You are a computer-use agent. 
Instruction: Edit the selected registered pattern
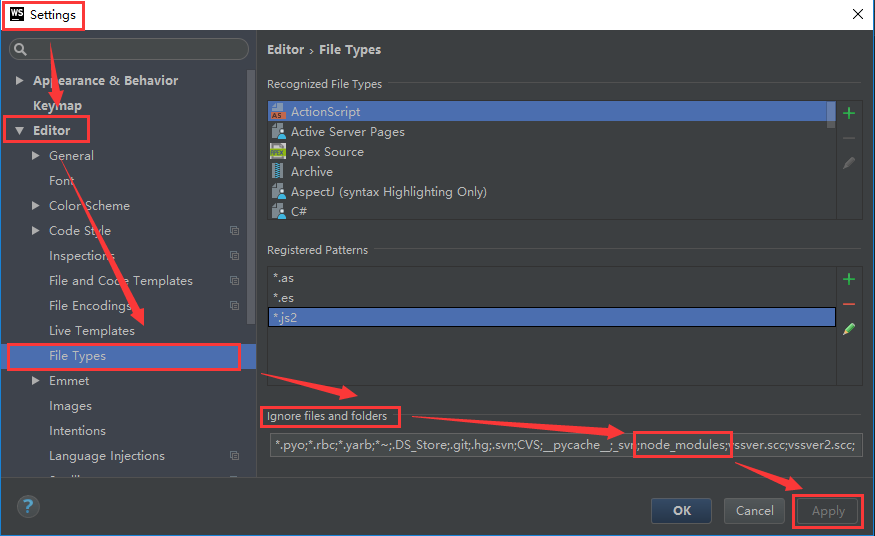849,329
